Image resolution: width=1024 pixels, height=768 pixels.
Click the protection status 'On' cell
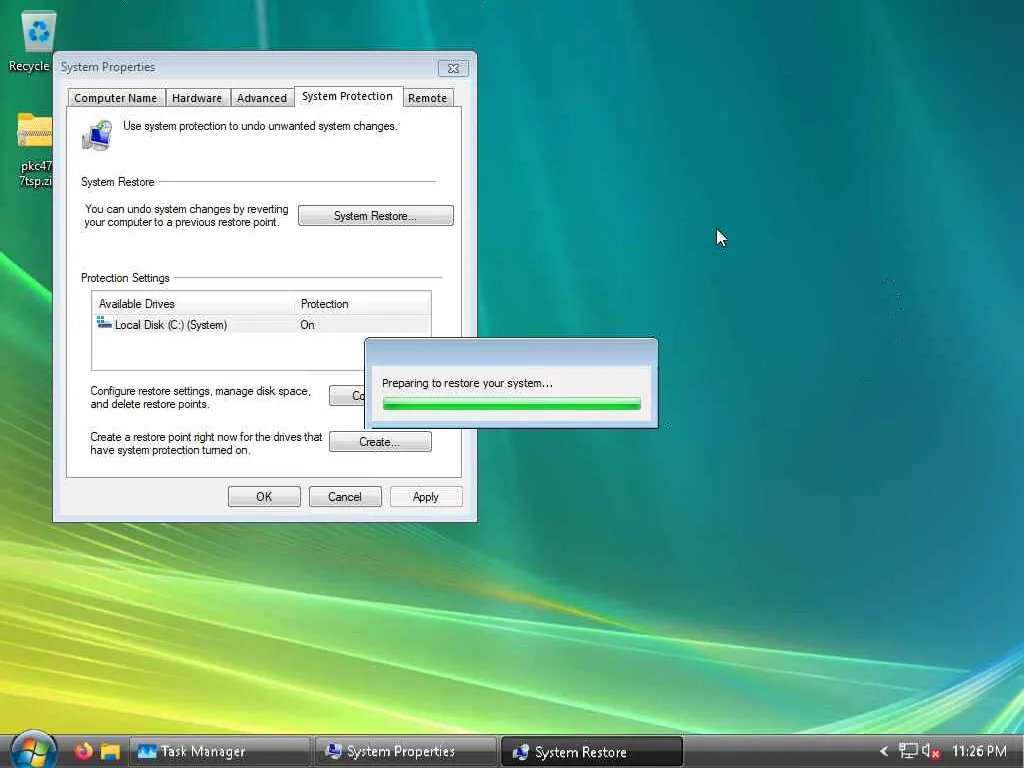pyautogui.click(x=308, y=325)
